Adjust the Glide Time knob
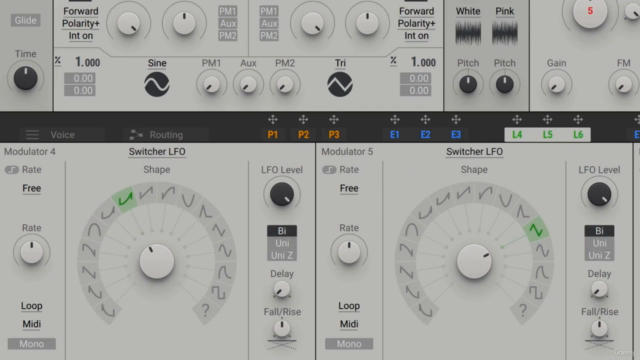The image size is (640, 360). (x=26, y=78)
